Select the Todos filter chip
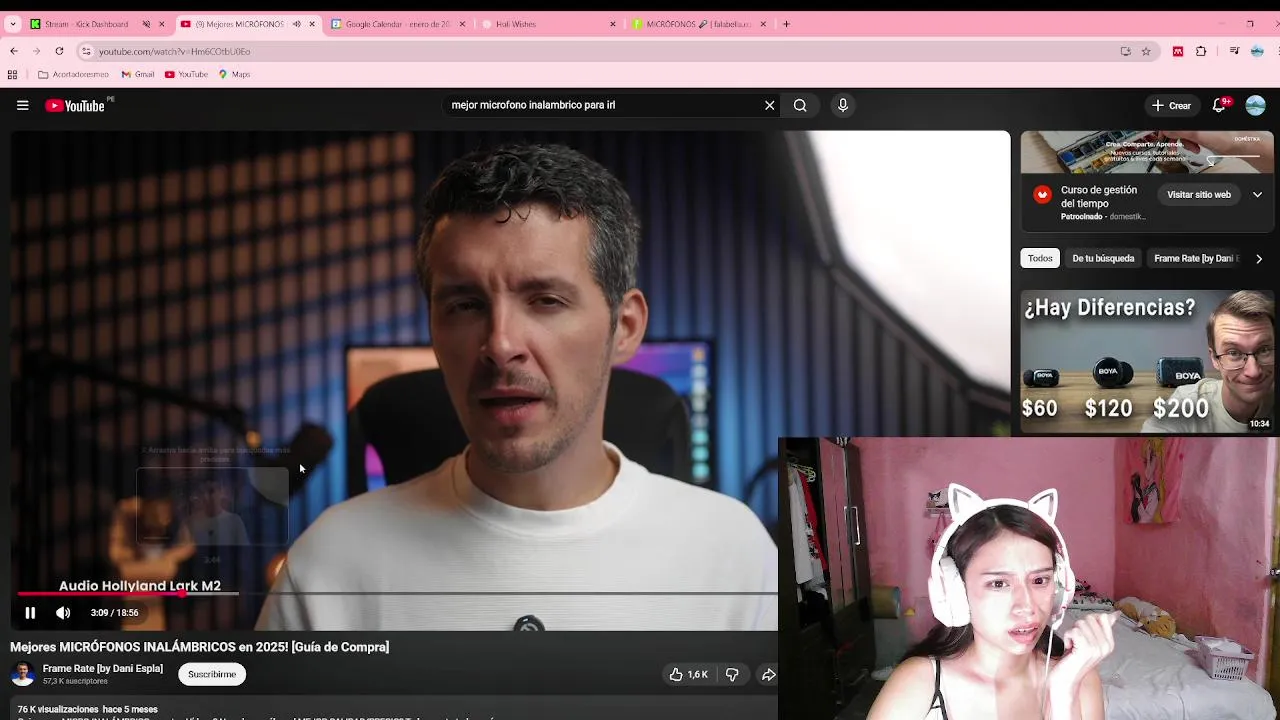Viewport: 1280px width, 720px height. 1040,259
